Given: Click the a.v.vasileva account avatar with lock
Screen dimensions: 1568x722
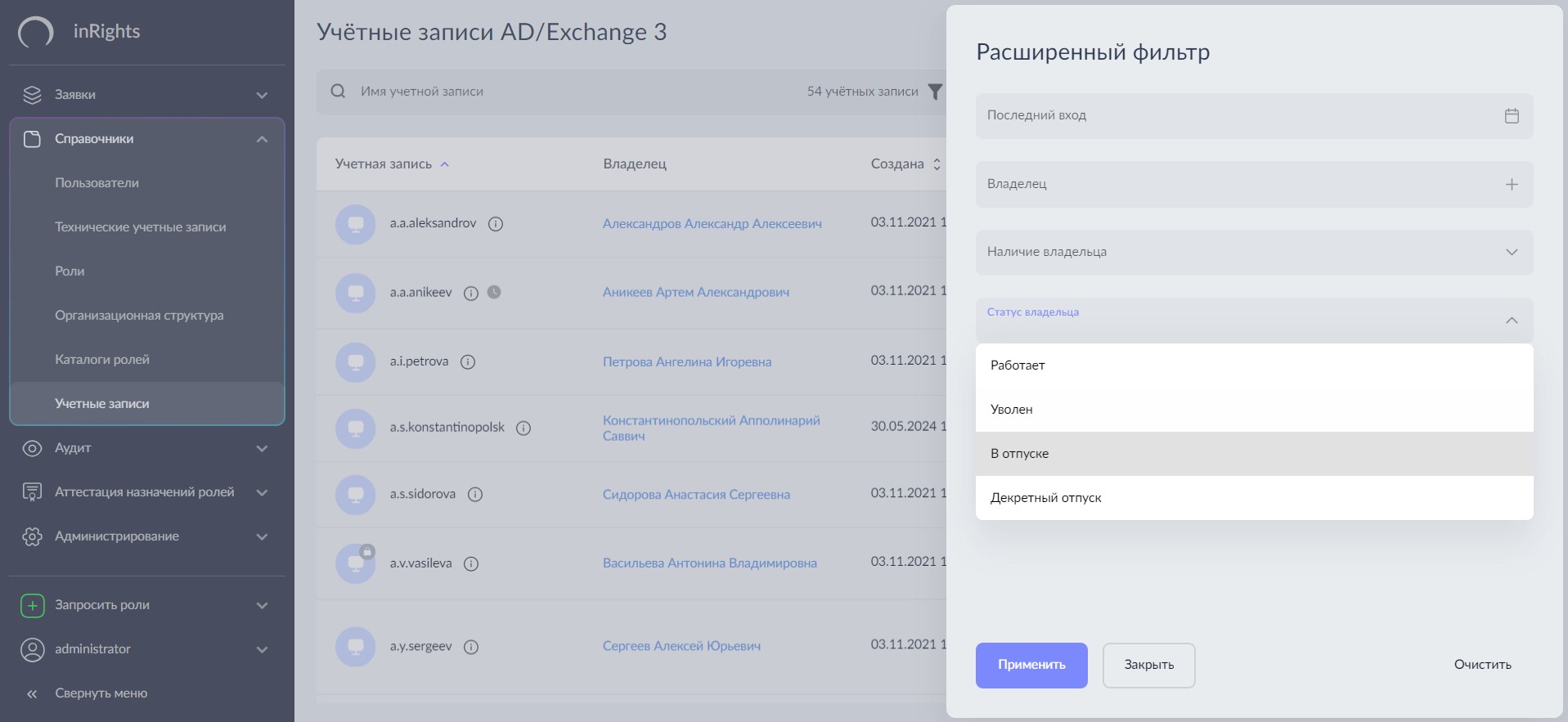Looking at the screenshot, I should point(356,563).
